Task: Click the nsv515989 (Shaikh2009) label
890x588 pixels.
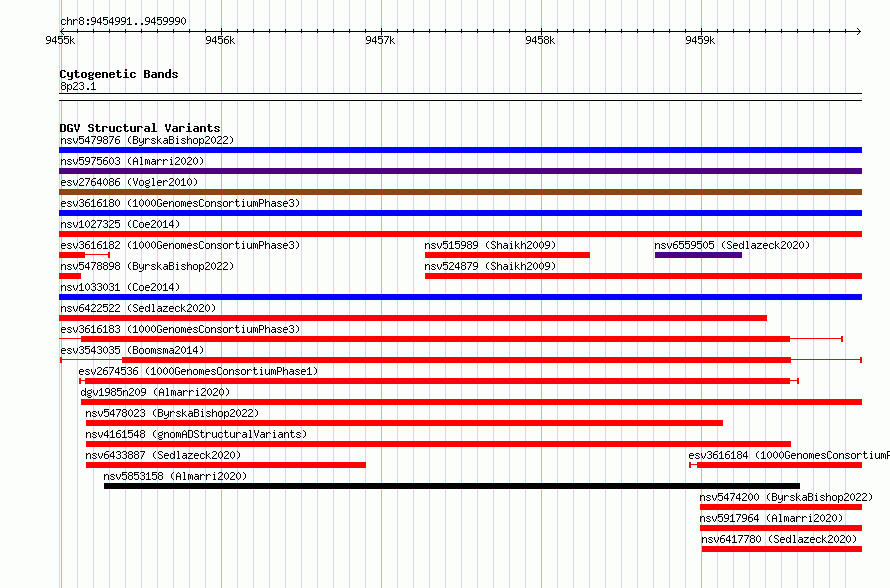Action: (x=490, y=245)
